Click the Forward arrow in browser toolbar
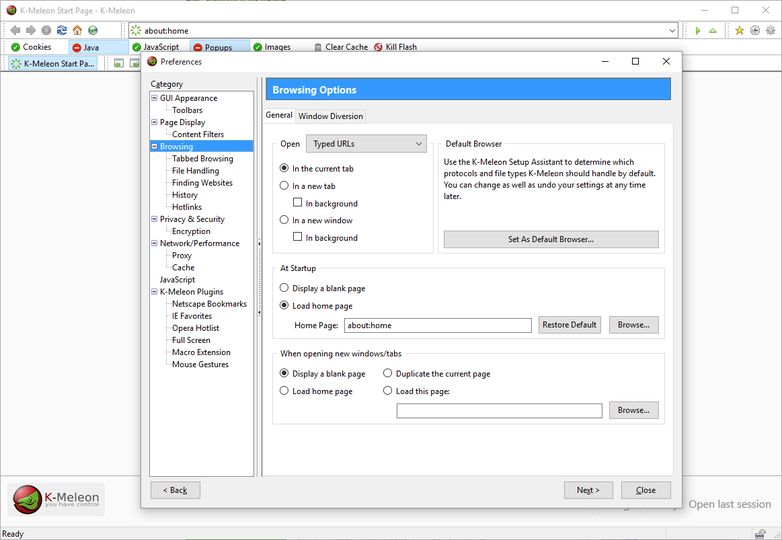This screenshot has width=782, height=540. (31, 30)
